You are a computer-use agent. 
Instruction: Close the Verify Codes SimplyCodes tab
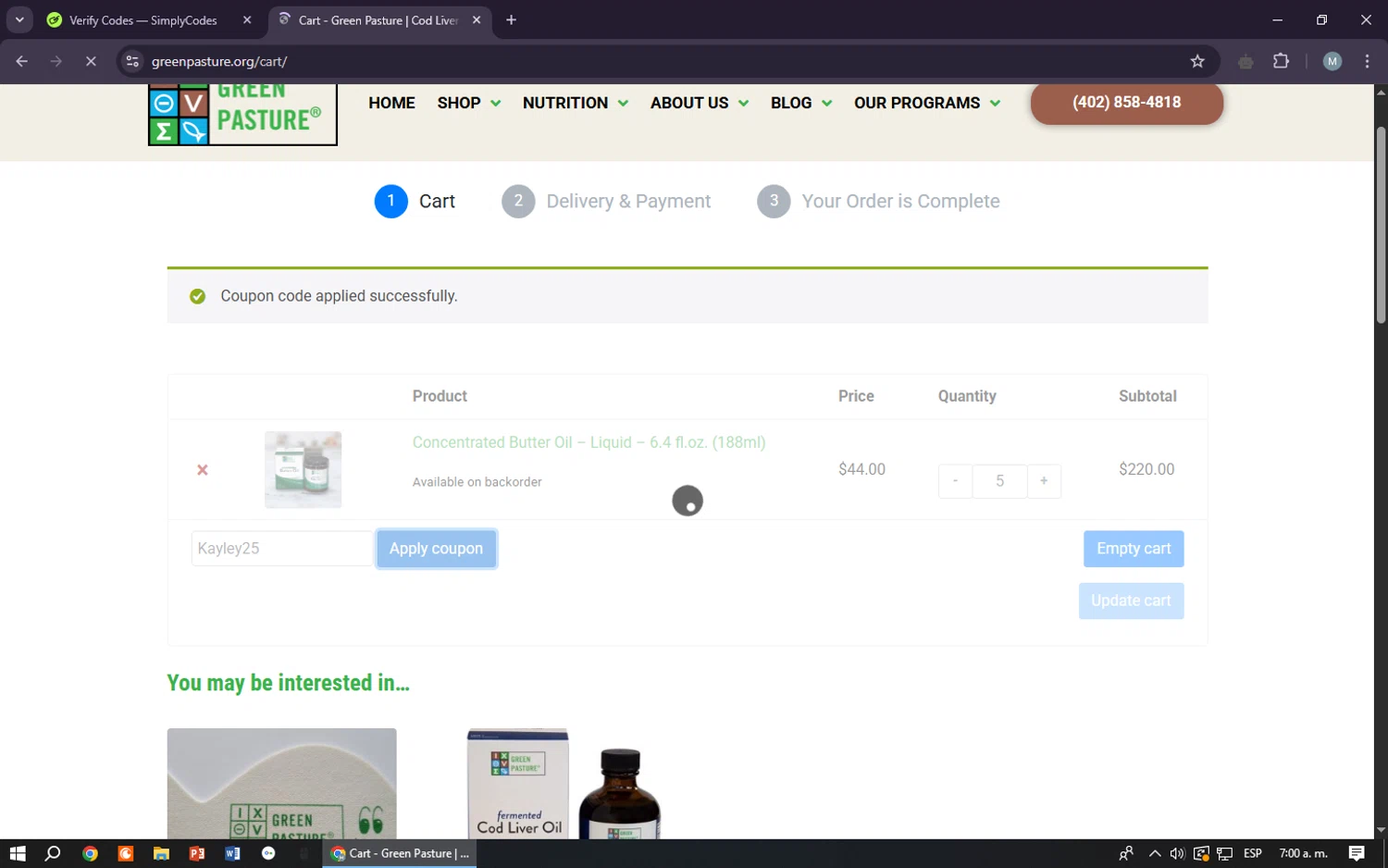point(247,19)
